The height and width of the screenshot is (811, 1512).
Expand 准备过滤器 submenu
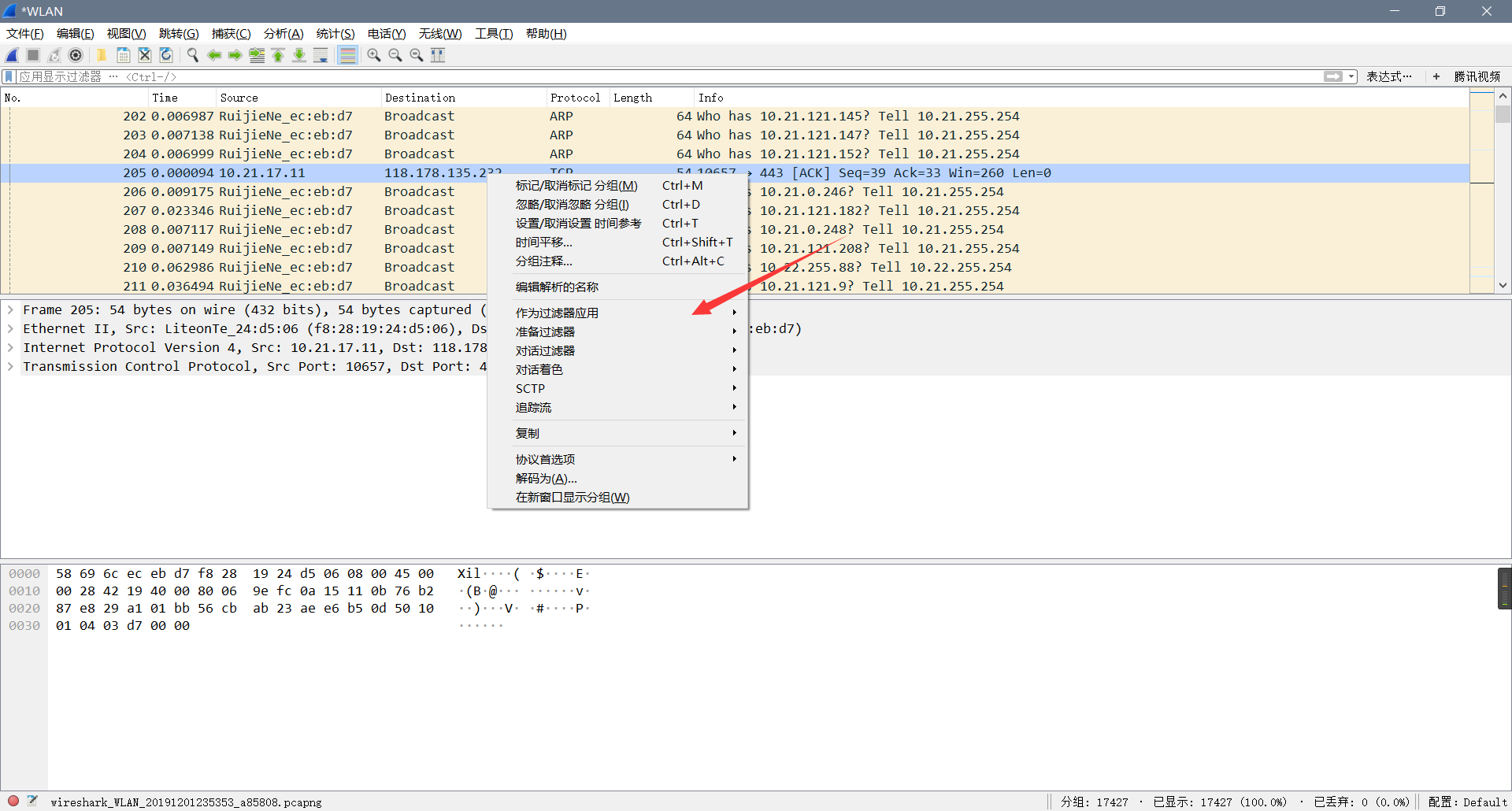click(x=618, y=331)
